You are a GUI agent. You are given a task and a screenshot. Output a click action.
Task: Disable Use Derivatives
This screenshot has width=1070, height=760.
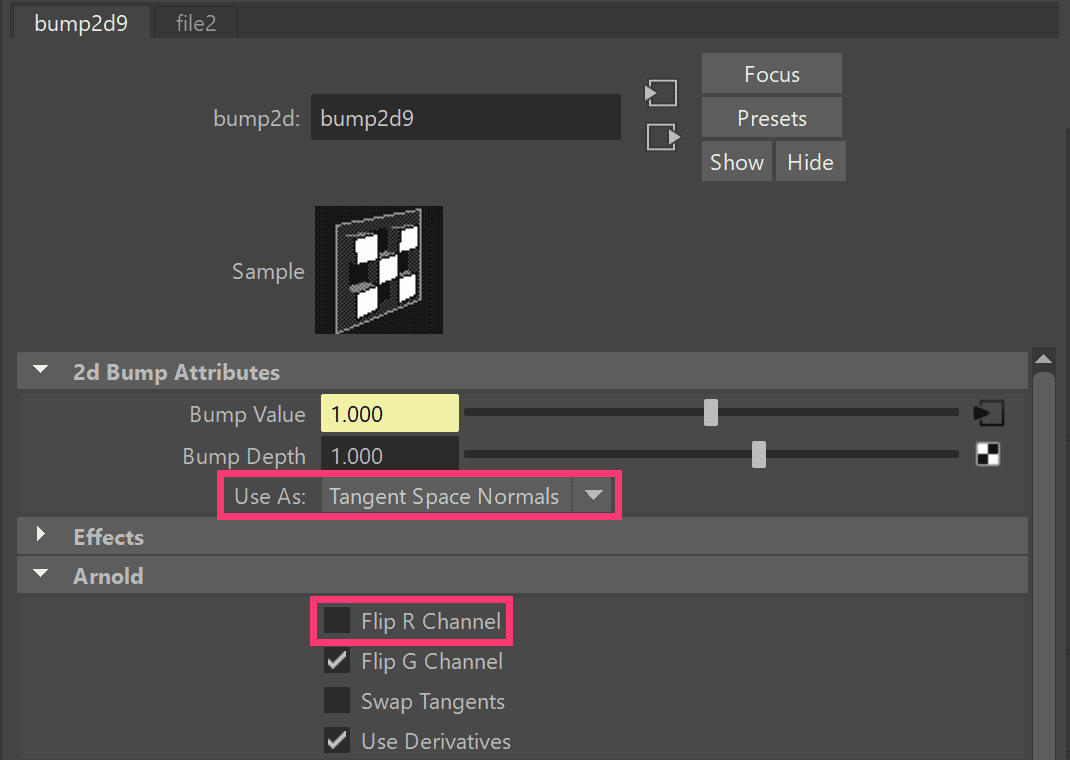337,741
